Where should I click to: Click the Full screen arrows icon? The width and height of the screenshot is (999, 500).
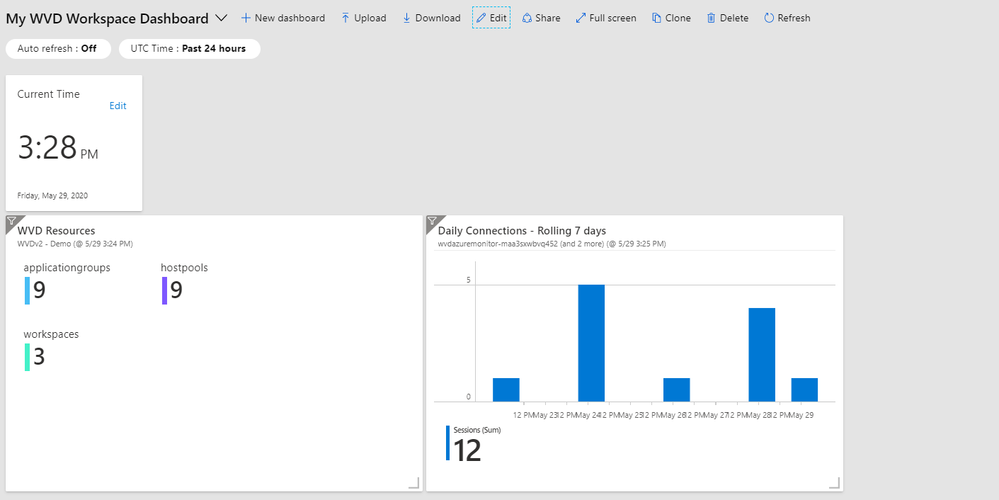coord(580,18)
